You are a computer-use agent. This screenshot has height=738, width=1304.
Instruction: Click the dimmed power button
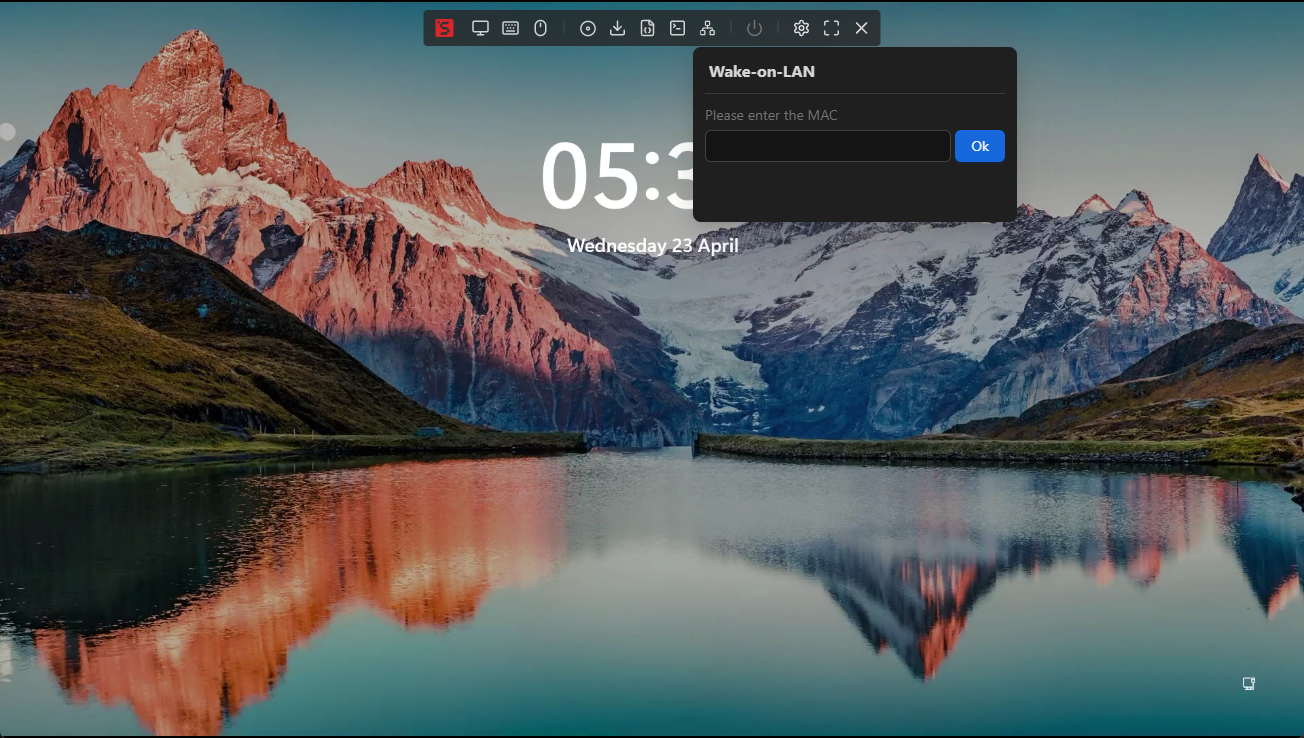tap(755, 28)
